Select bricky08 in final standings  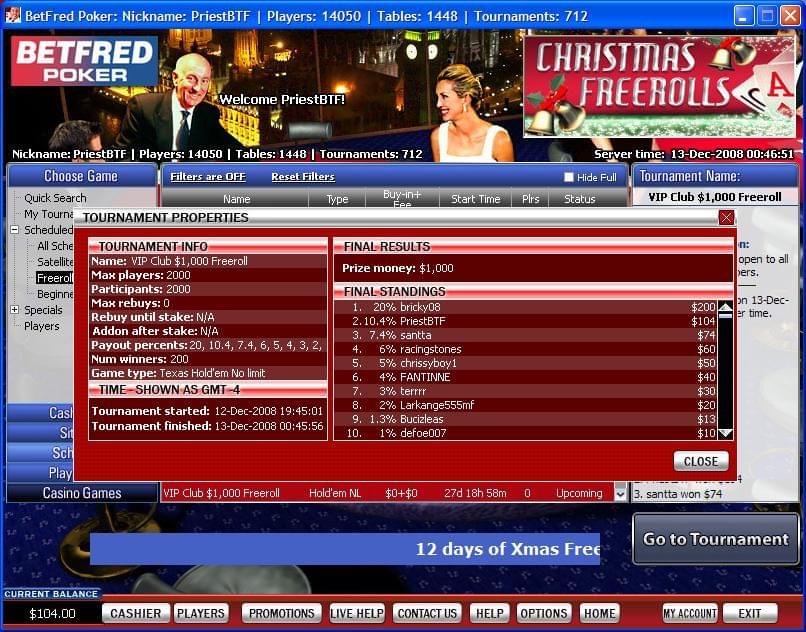pos(525,307)
